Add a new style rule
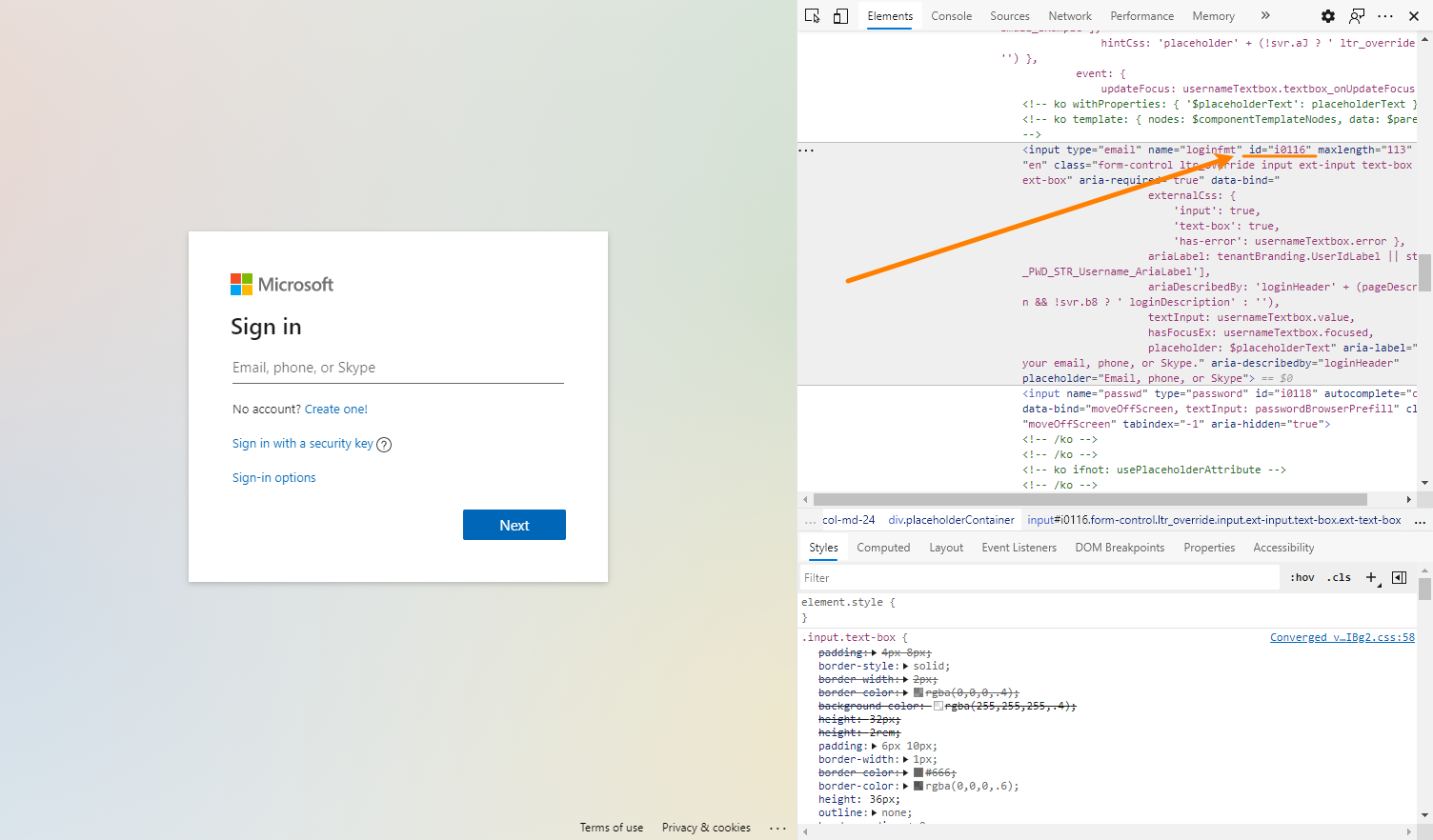Viewport: 1433px width, 840px height. (x=1371, y=577)
